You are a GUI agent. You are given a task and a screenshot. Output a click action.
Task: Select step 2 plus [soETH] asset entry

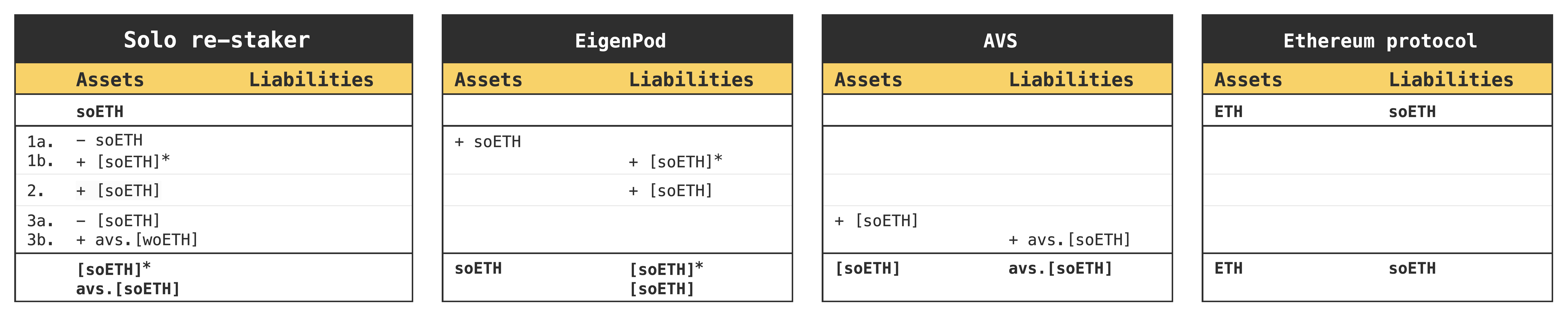tap(118, 191)
